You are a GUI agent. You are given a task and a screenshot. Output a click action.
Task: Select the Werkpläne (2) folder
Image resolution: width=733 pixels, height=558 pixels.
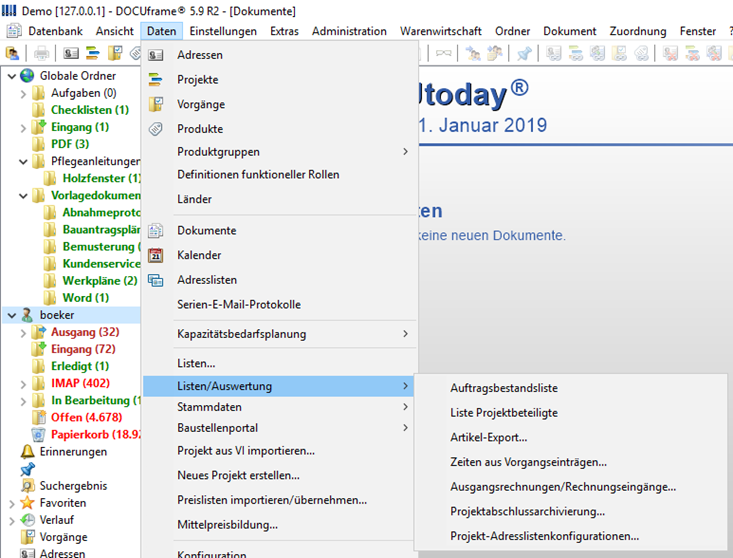click(100, 281)
